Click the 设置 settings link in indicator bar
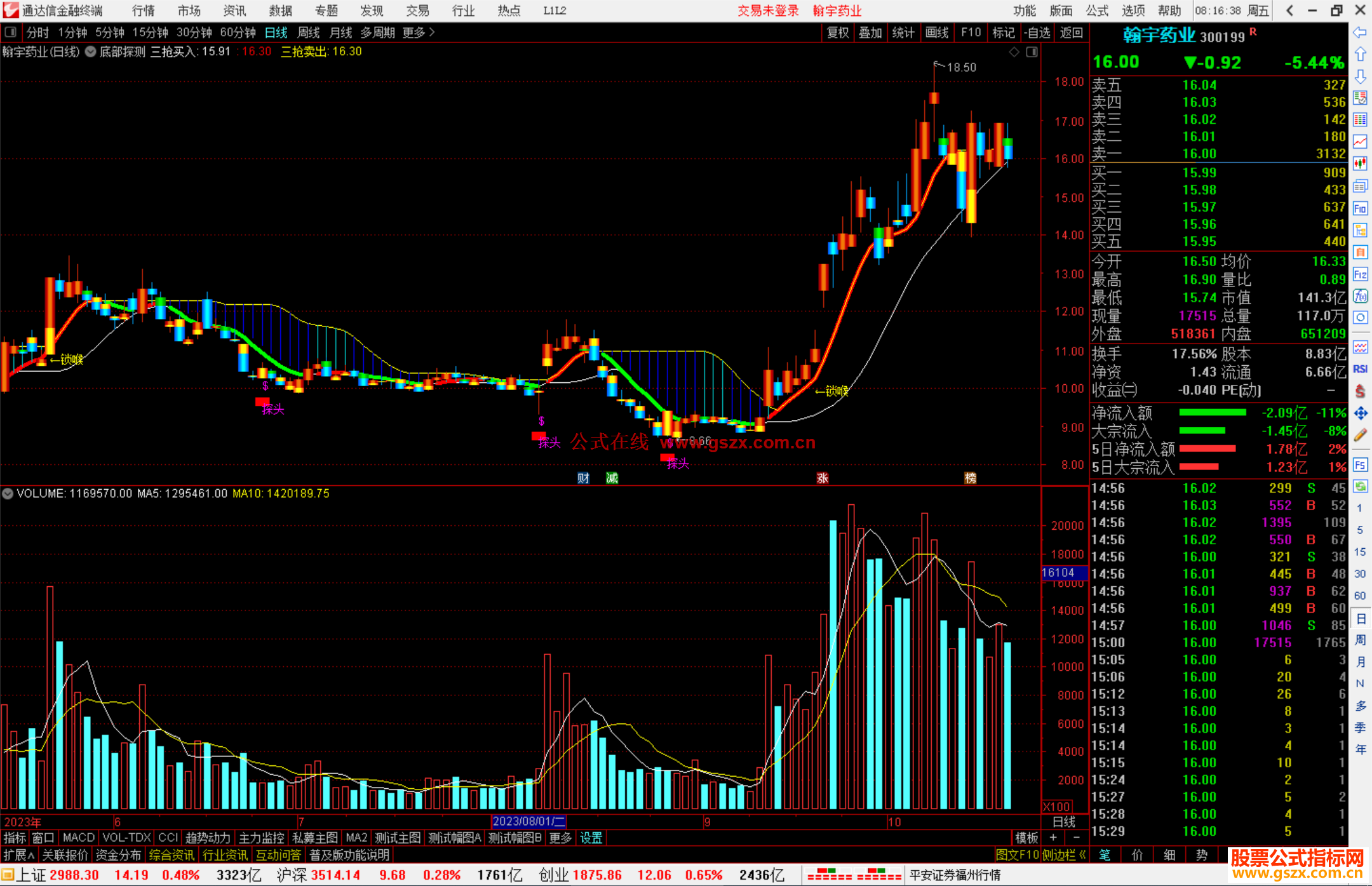This screenshot has width=1372, height=886. coord(591,838)
